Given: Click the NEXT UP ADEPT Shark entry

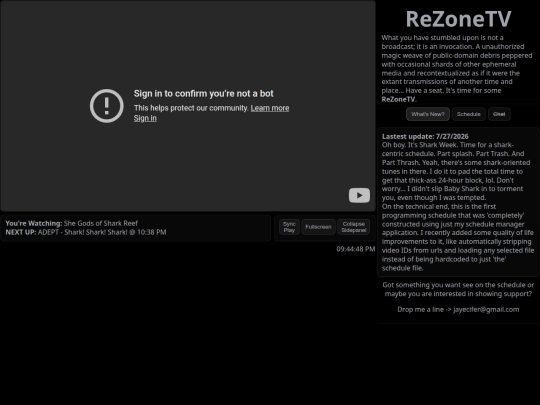Looking at the screenshot, I should click(x=86, y=232).
